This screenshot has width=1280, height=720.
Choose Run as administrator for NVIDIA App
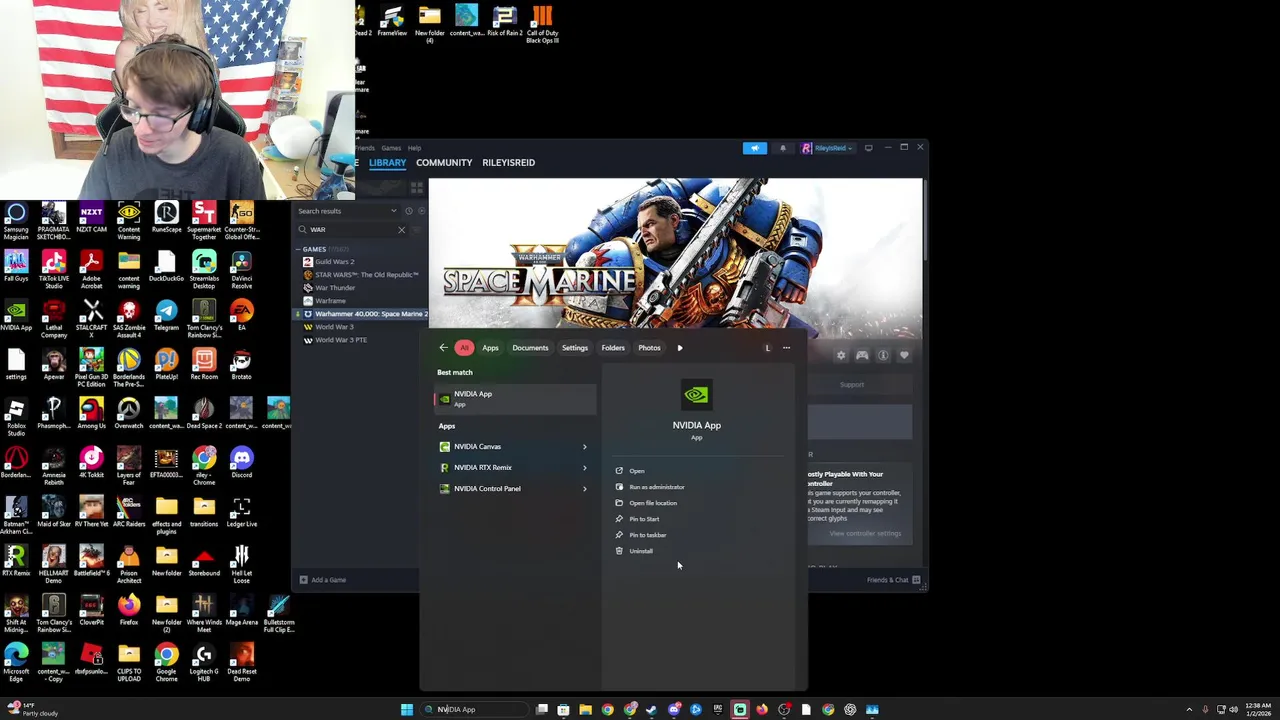coord(656,487)
